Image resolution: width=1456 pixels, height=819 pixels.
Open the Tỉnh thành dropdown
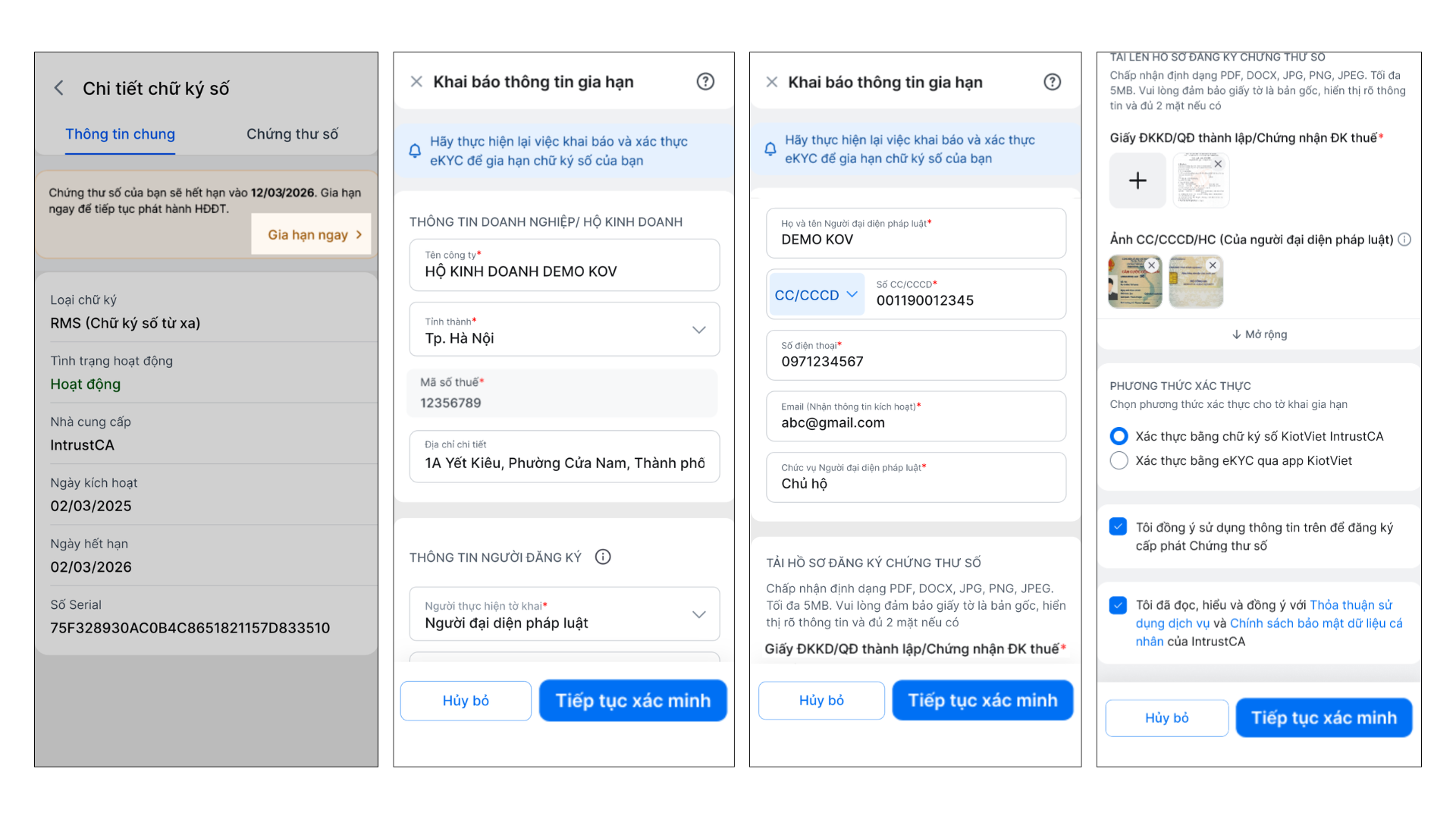coord(698,330)
